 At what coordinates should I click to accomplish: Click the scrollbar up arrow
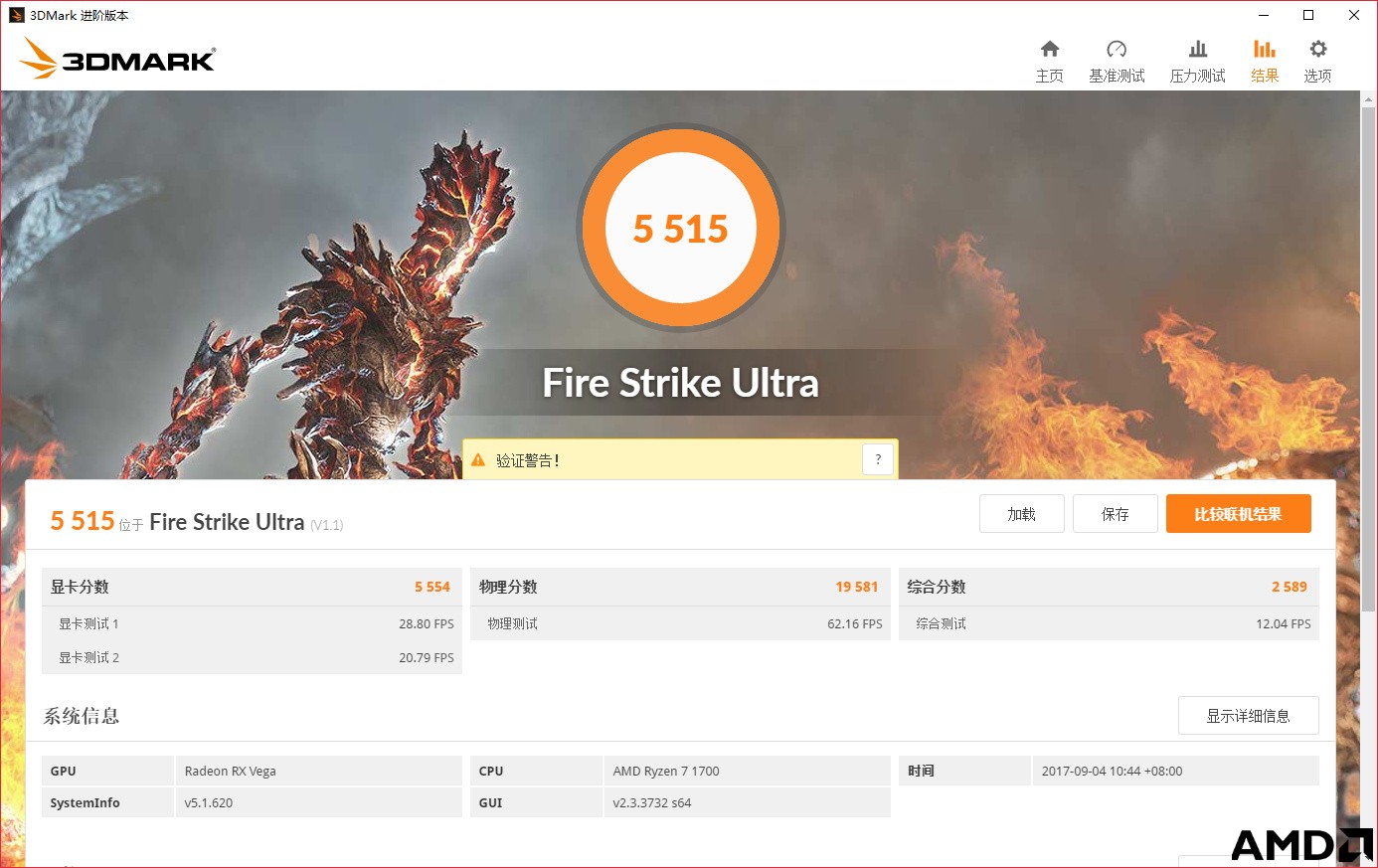[1369, 97]
